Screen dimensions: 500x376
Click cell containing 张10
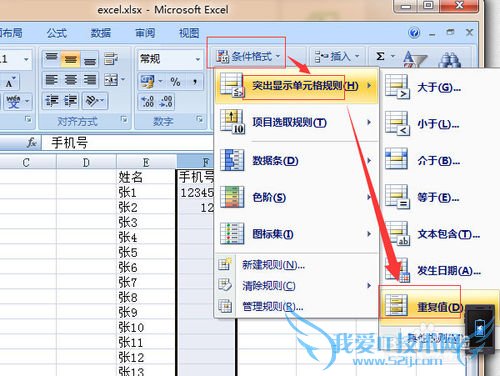click(146, 327)
